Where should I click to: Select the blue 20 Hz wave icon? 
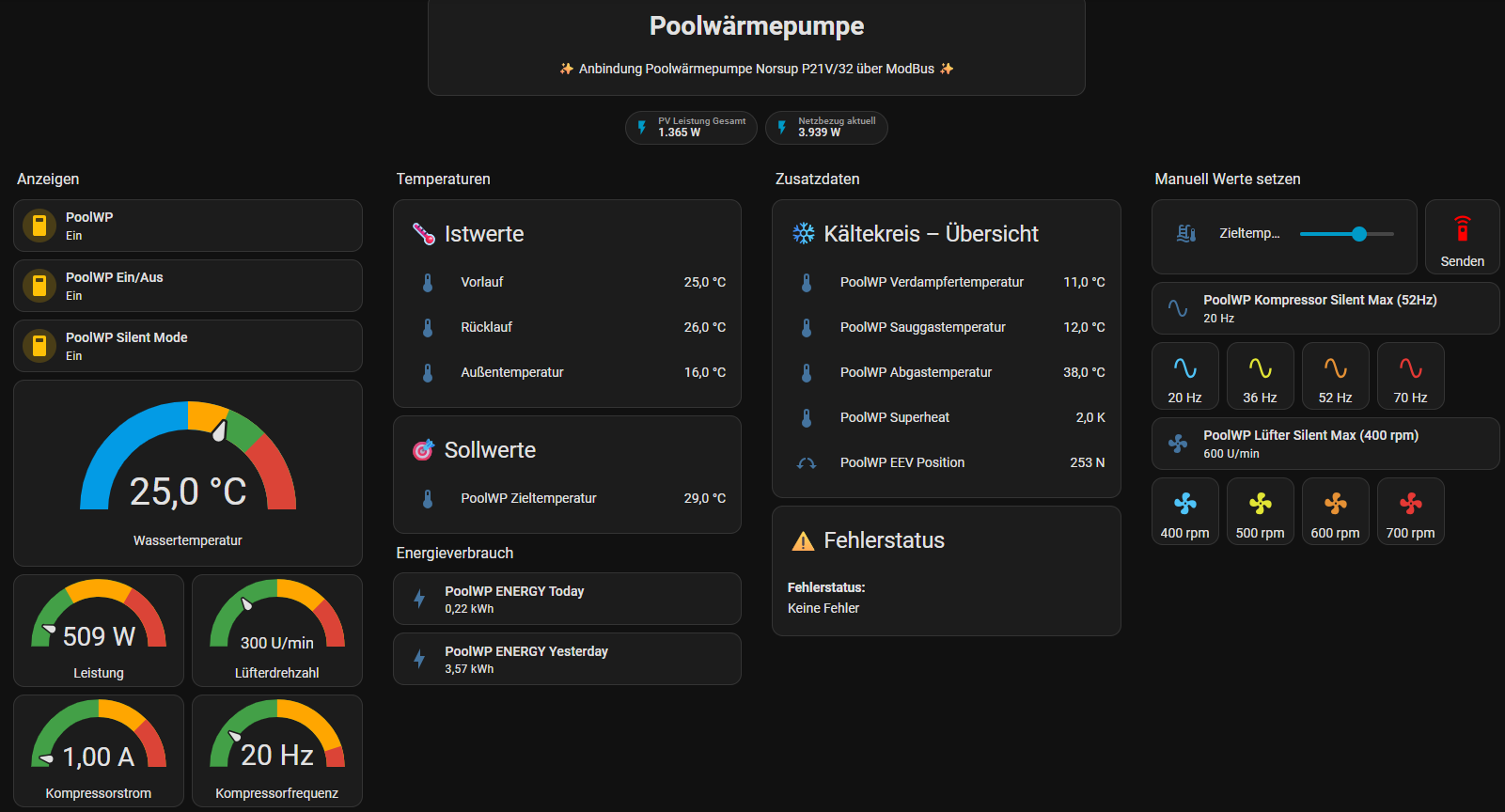pos(1184,368)
